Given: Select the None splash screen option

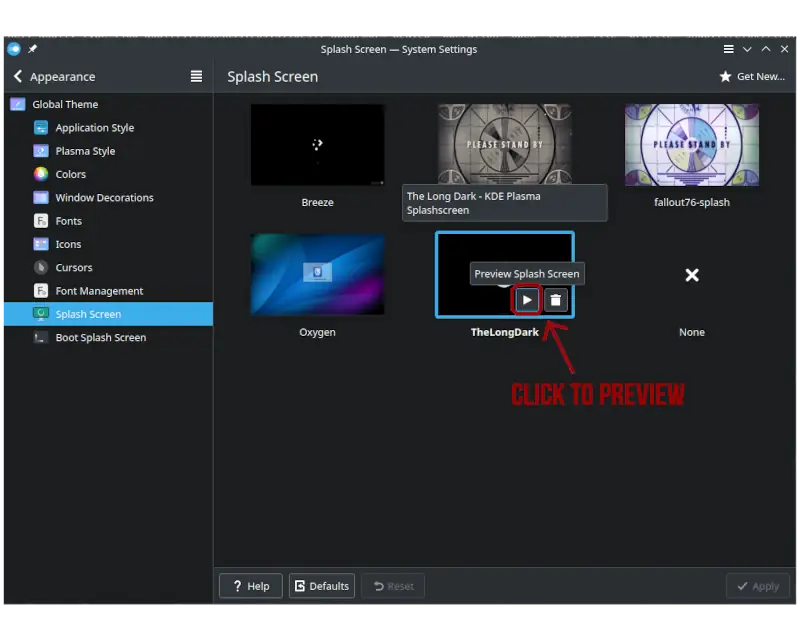Looking at the screenshot, I should point(691,275).
